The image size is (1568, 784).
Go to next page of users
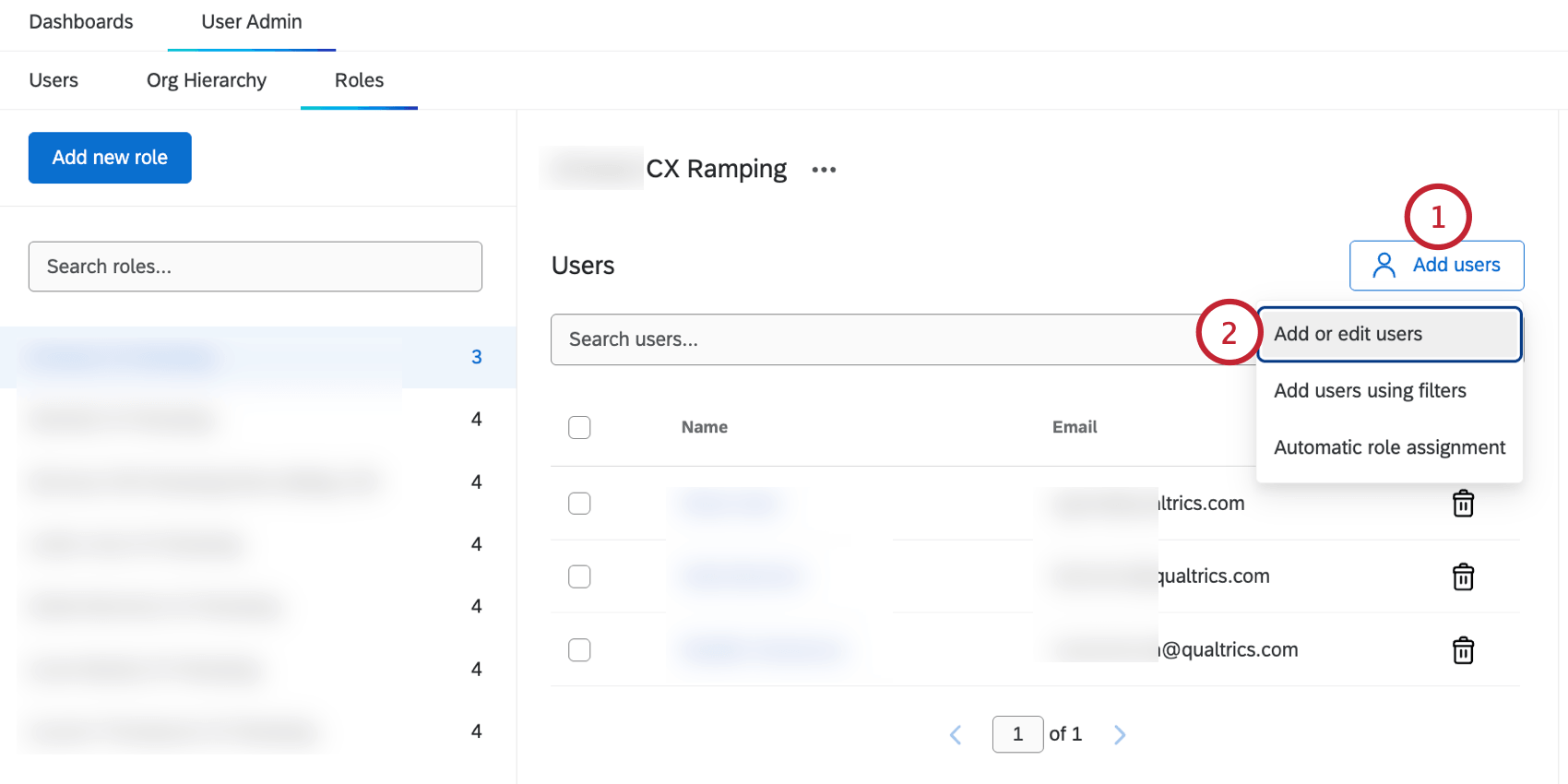[x=1120, y=734]
